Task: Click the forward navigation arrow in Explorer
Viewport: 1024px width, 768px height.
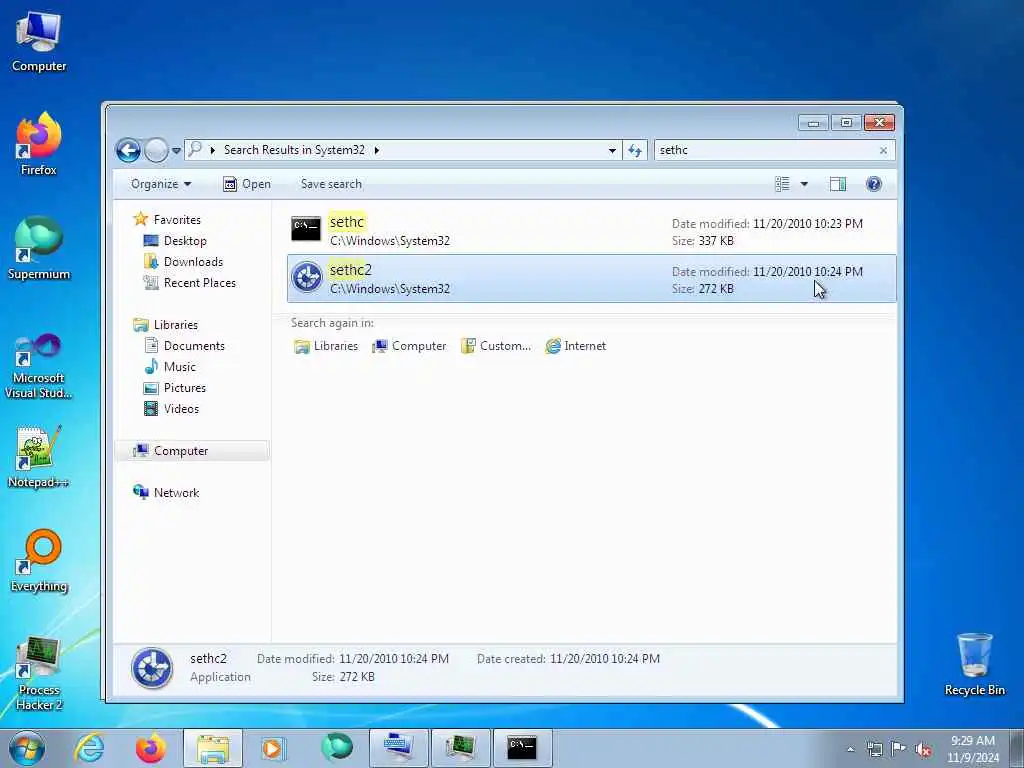Action: [156, 150]
